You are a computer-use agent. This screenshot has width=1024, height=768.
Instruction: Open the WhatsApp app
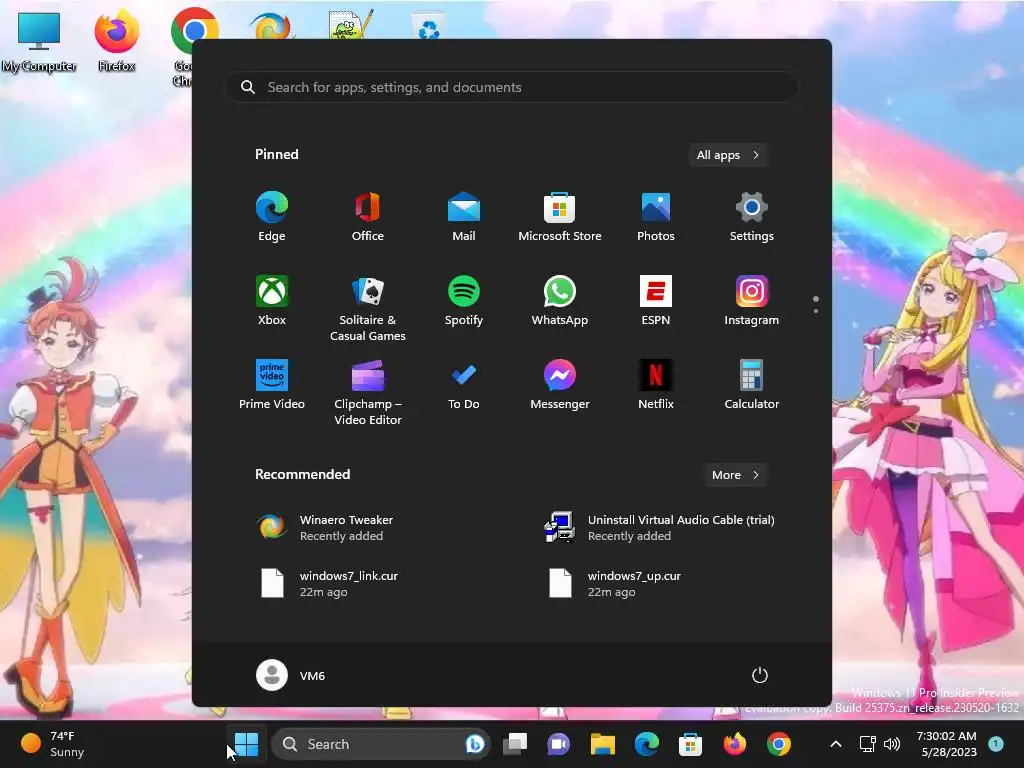(560, 301)
